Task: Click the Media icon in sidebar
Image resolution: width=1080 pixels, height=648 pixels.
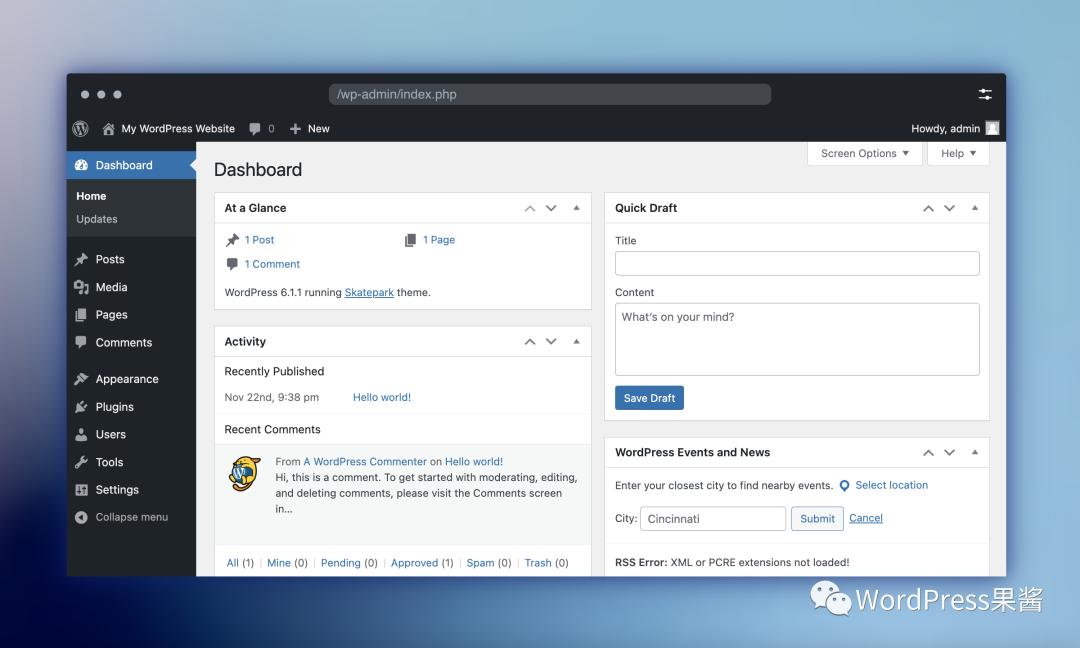Action: point(81,287)
